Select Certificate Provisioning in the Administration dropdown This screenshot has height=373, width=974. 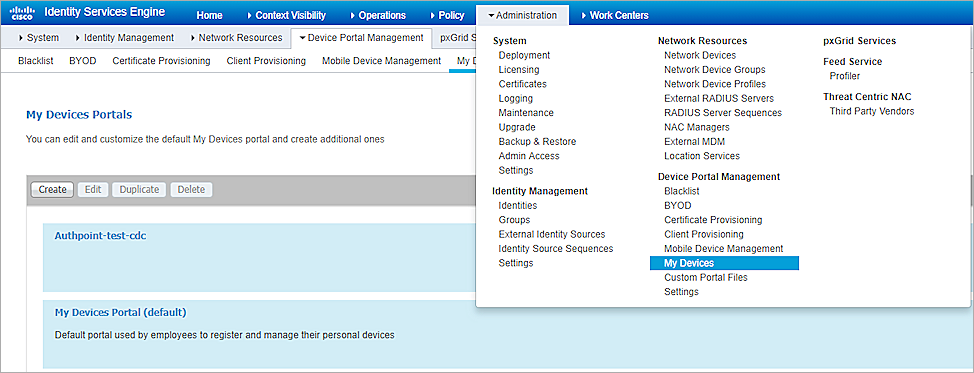click(713, 219)
